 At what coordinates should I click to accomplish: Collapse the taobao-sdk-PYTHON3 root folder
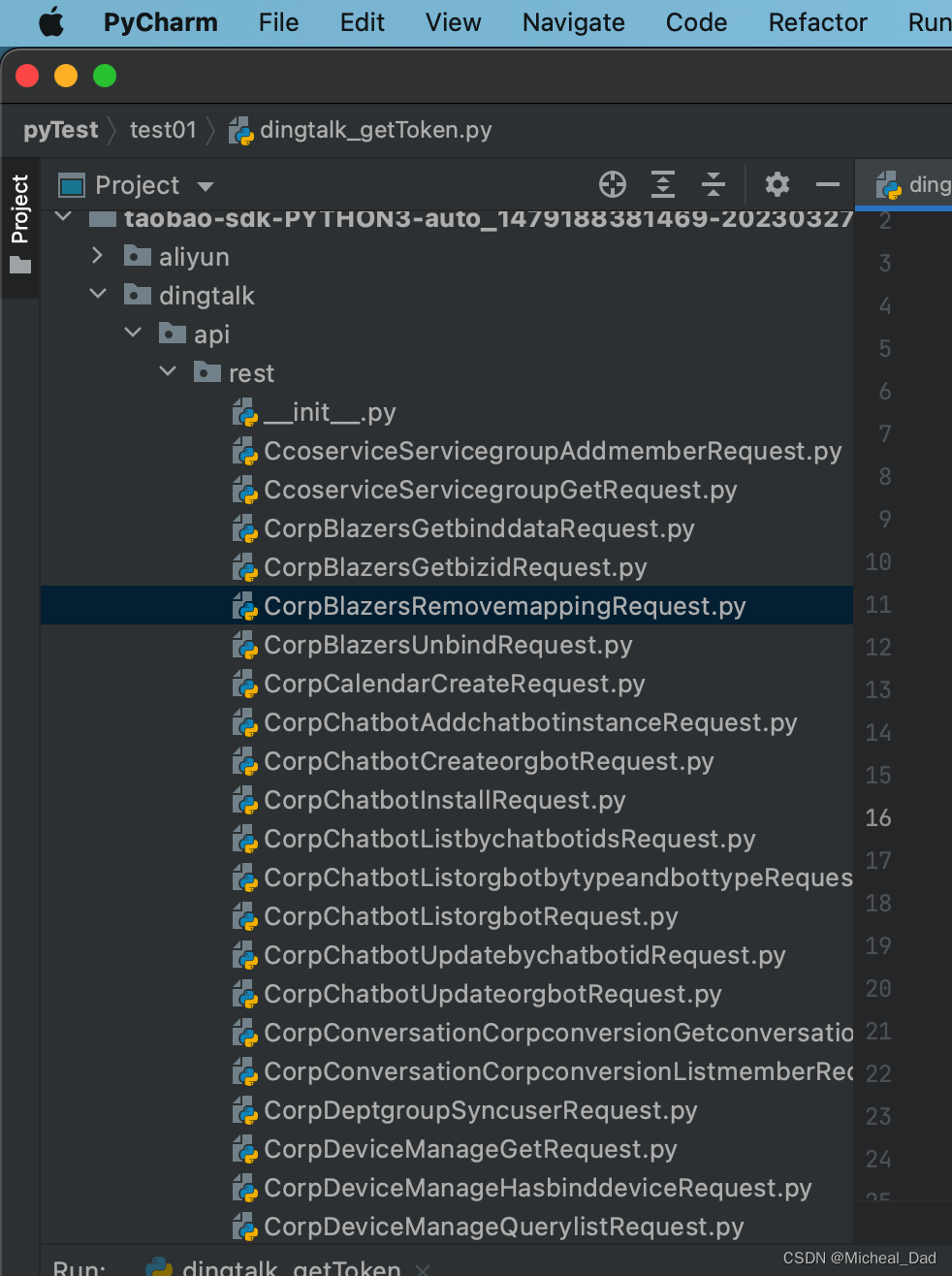63,217
